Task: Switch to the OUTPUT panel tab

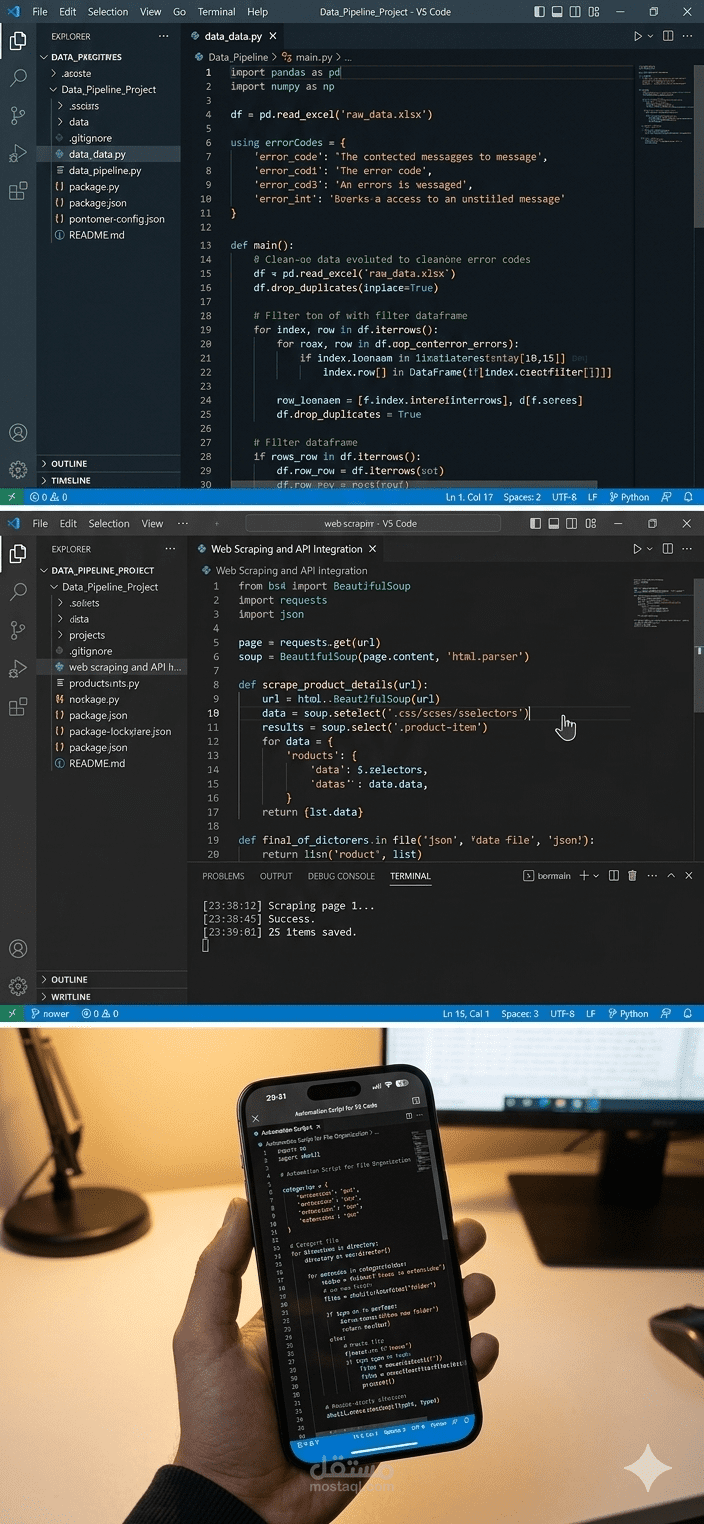Action: (276, 876)
